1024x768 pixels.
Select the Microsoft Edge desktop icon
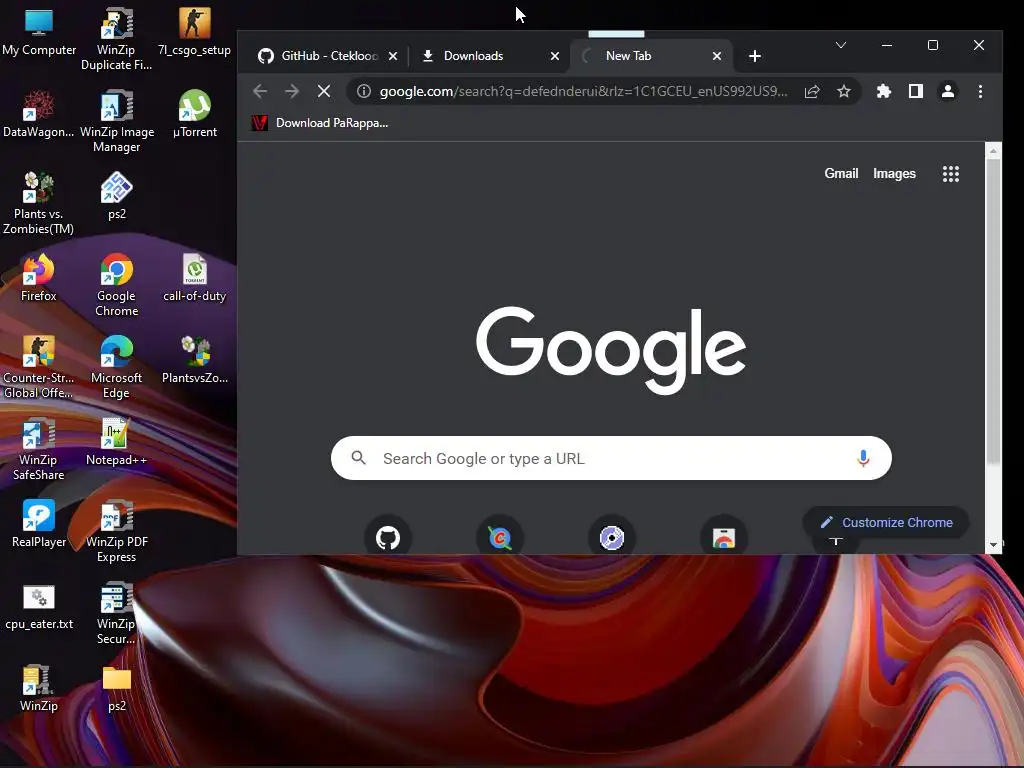click(x=116, y=368)
